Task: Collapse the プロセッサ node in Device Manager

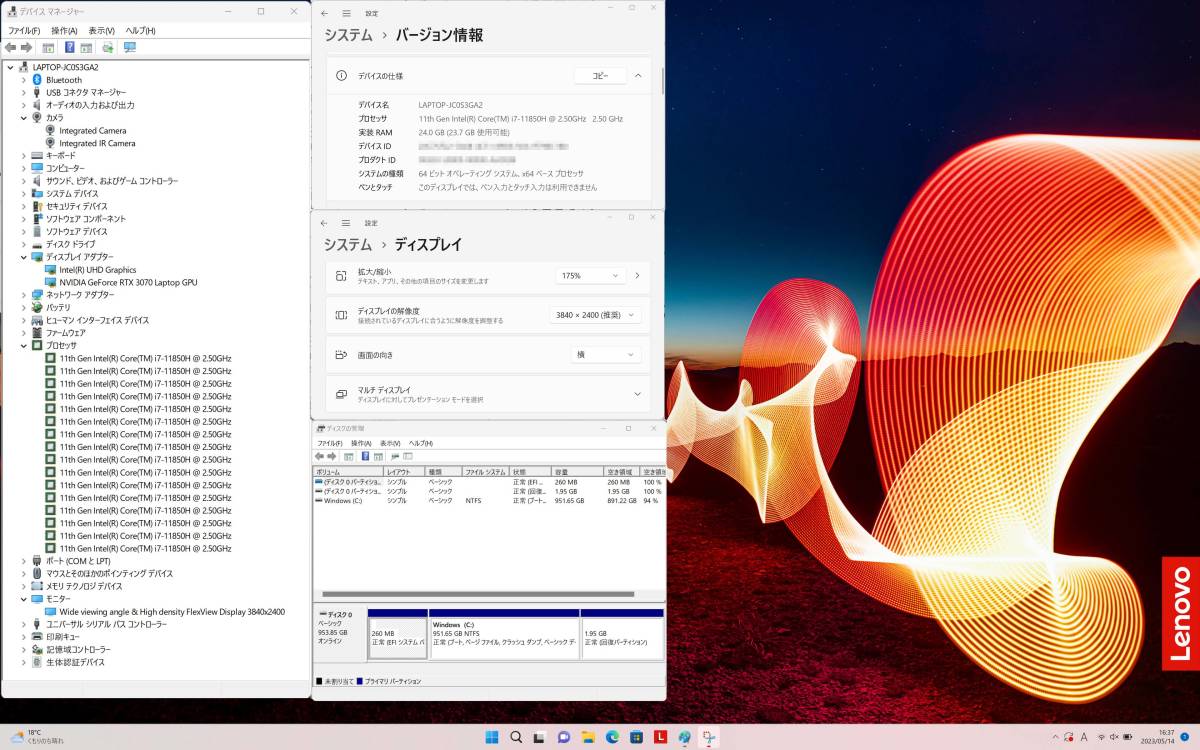Action: (x=22, y=345)
